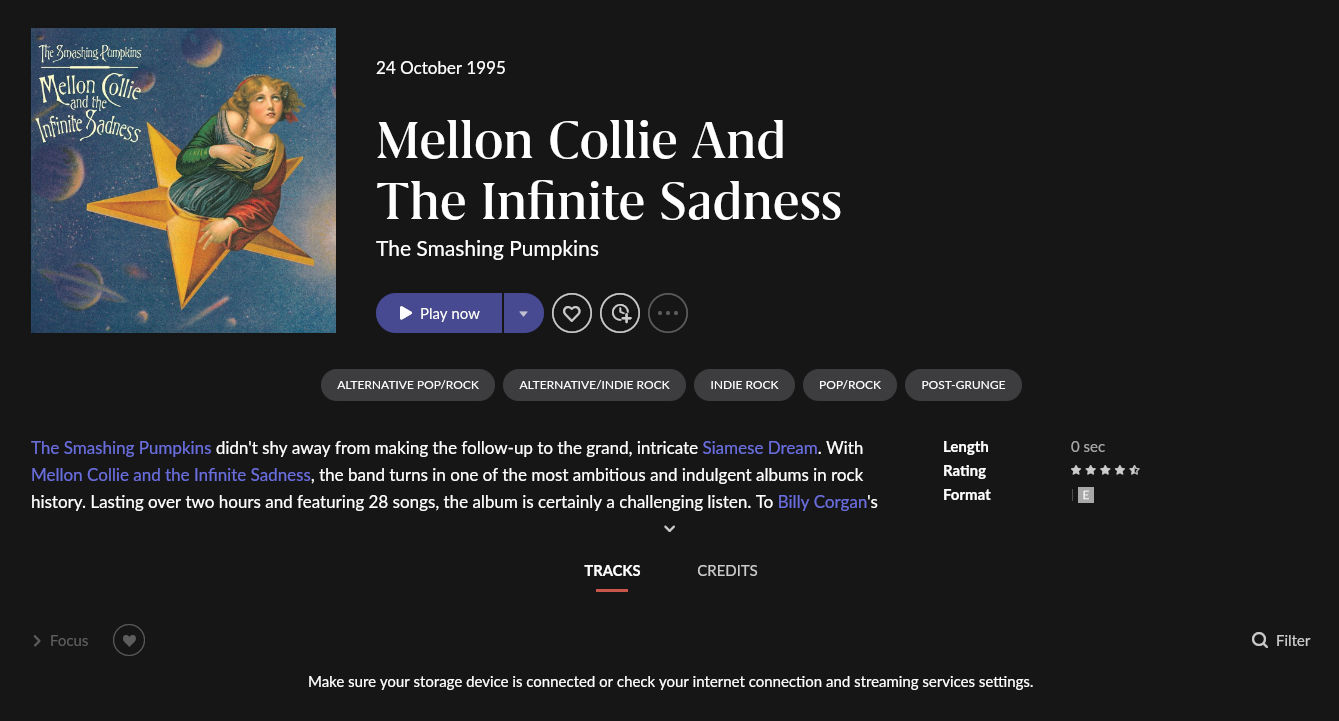Open the Siamese Dream link
Viewport: 1339px width, 721px height.
click(760, 447)
